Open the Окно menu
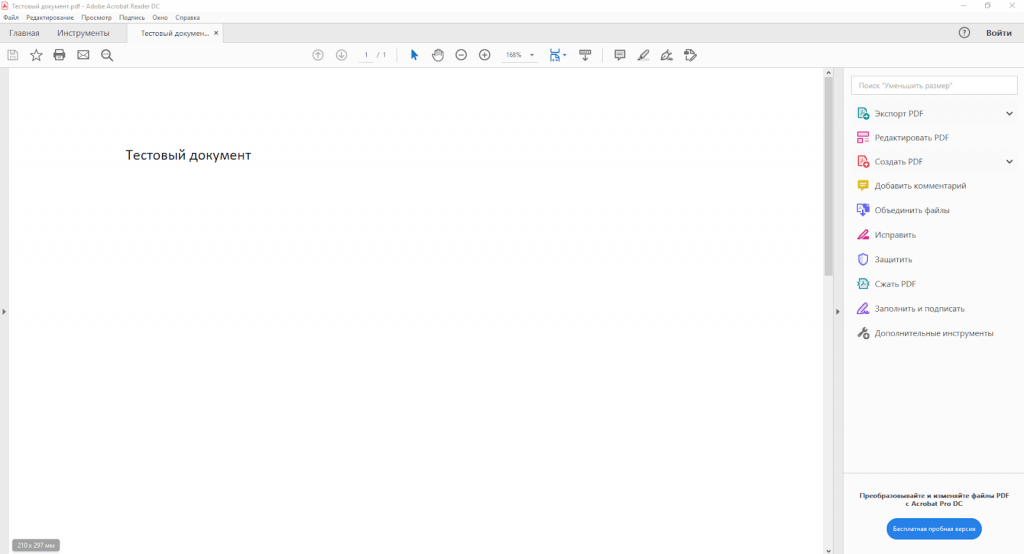 tap(160, 18)
